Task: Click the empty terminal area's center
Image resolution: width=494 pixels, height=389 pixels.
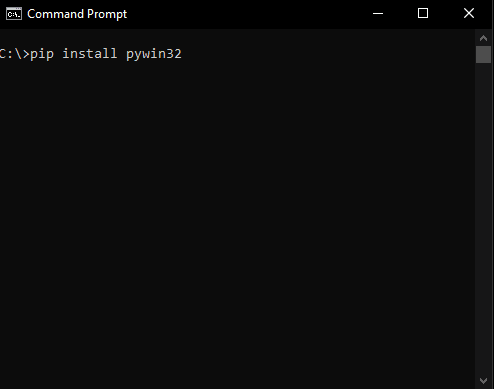Action: tap(237, 209)
